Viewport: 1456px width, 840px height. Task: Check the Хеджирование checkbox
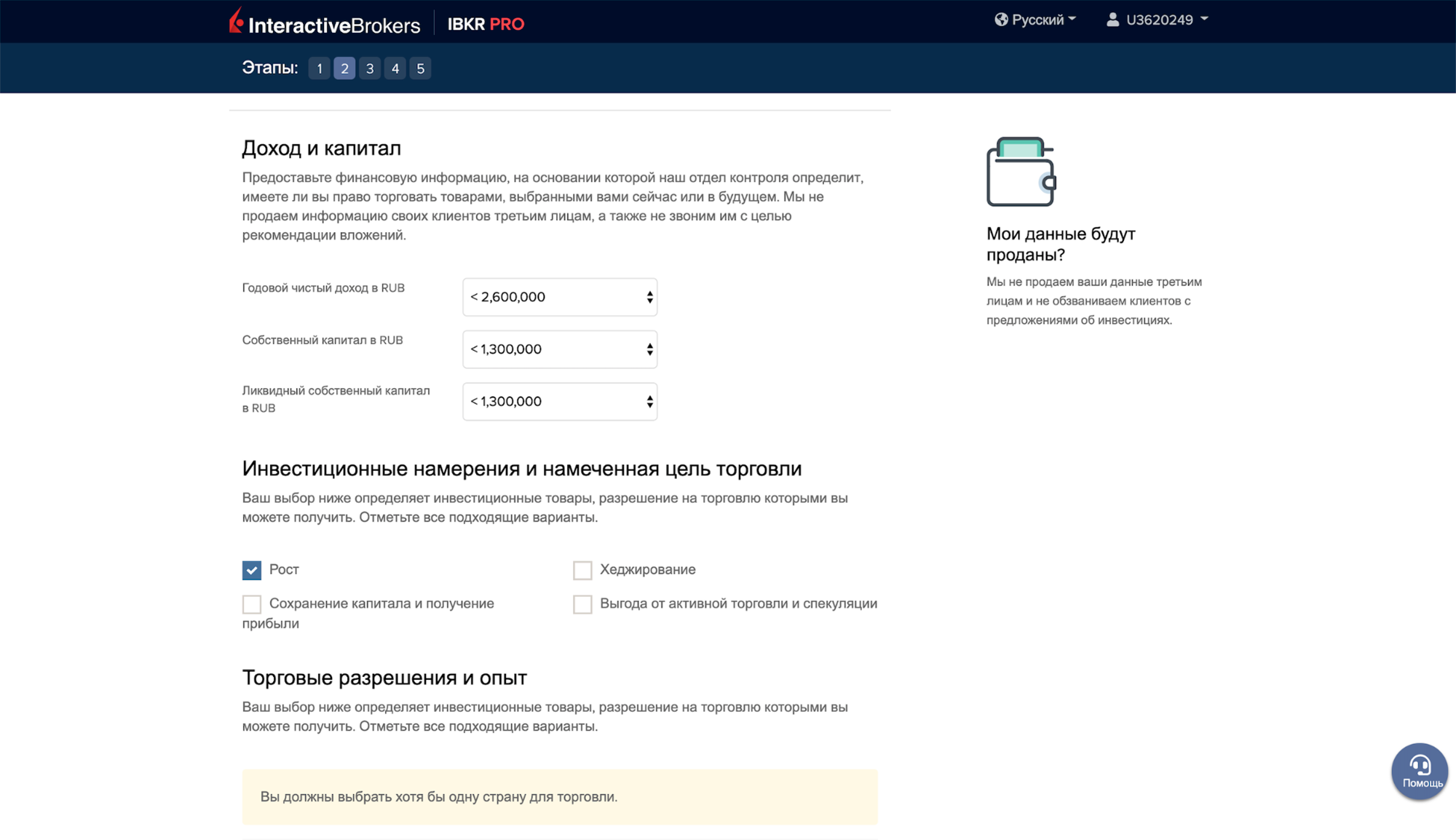tap(582, 570)
